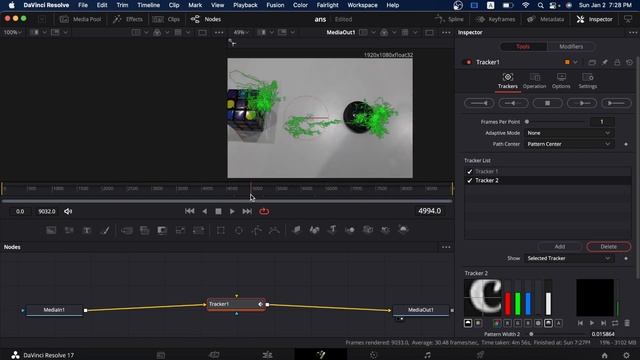640x360 pixels.
Task: Open the Media page icon in the bottom bar
Action: (161, 355)
